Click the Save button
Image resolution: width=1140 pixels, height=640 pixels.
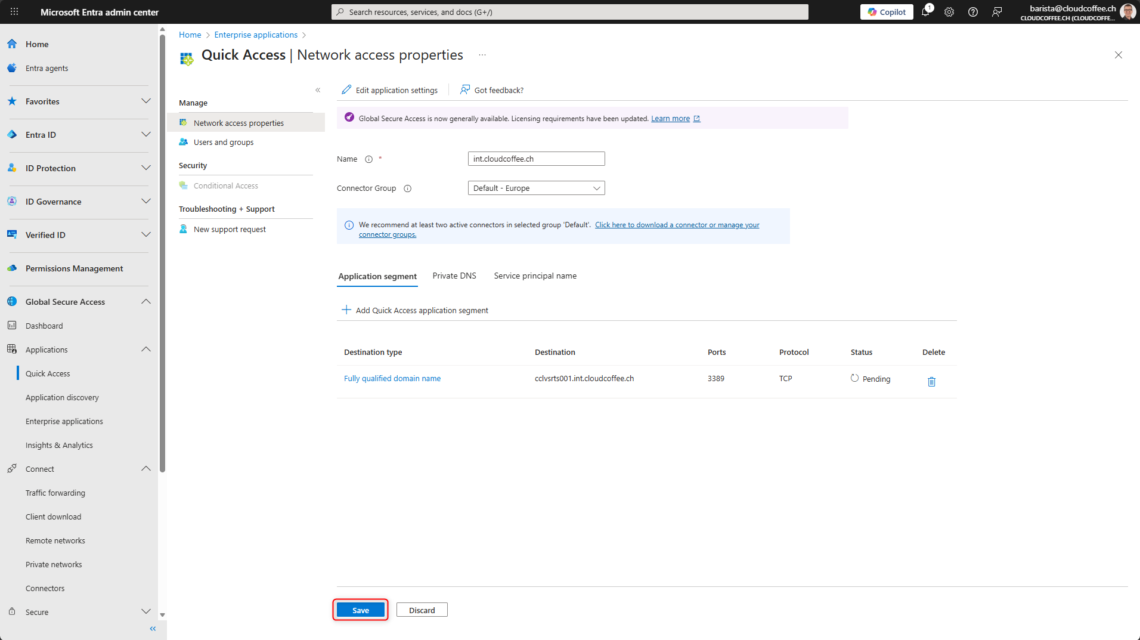361,610
